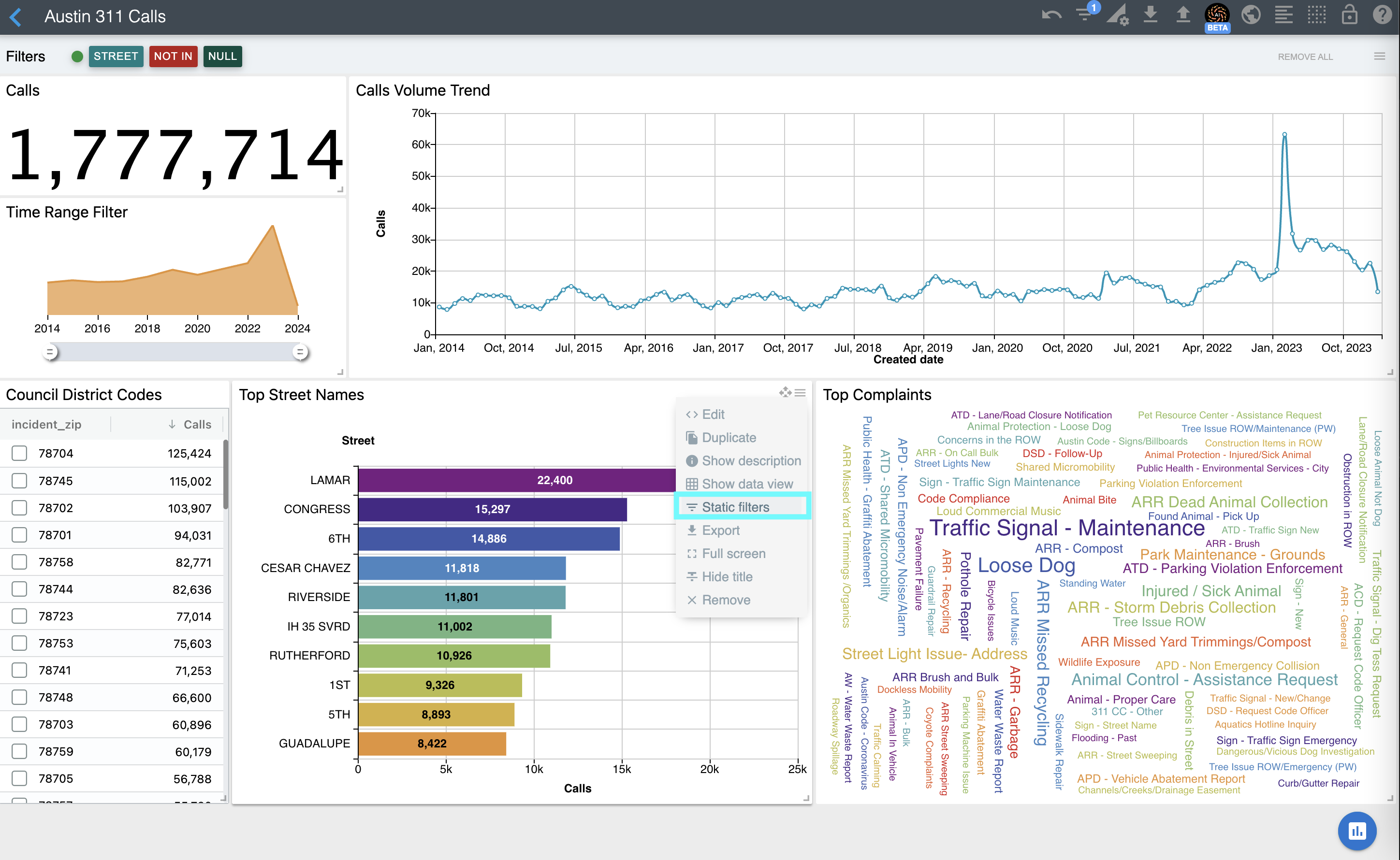Select the 78758 row checkbox

coord(19,562)
